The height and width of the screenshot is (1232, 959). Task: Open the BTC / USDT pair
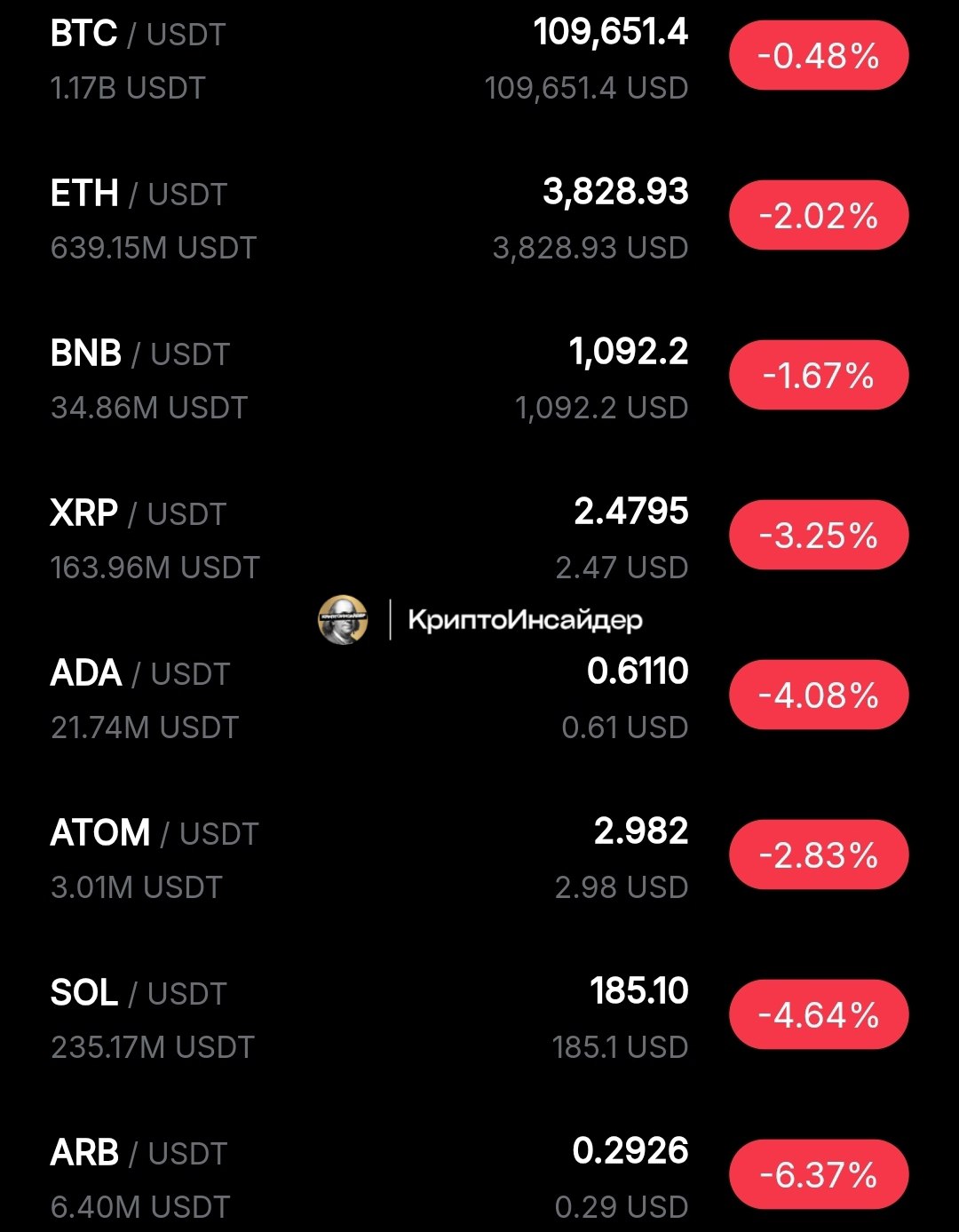point(138,35)
